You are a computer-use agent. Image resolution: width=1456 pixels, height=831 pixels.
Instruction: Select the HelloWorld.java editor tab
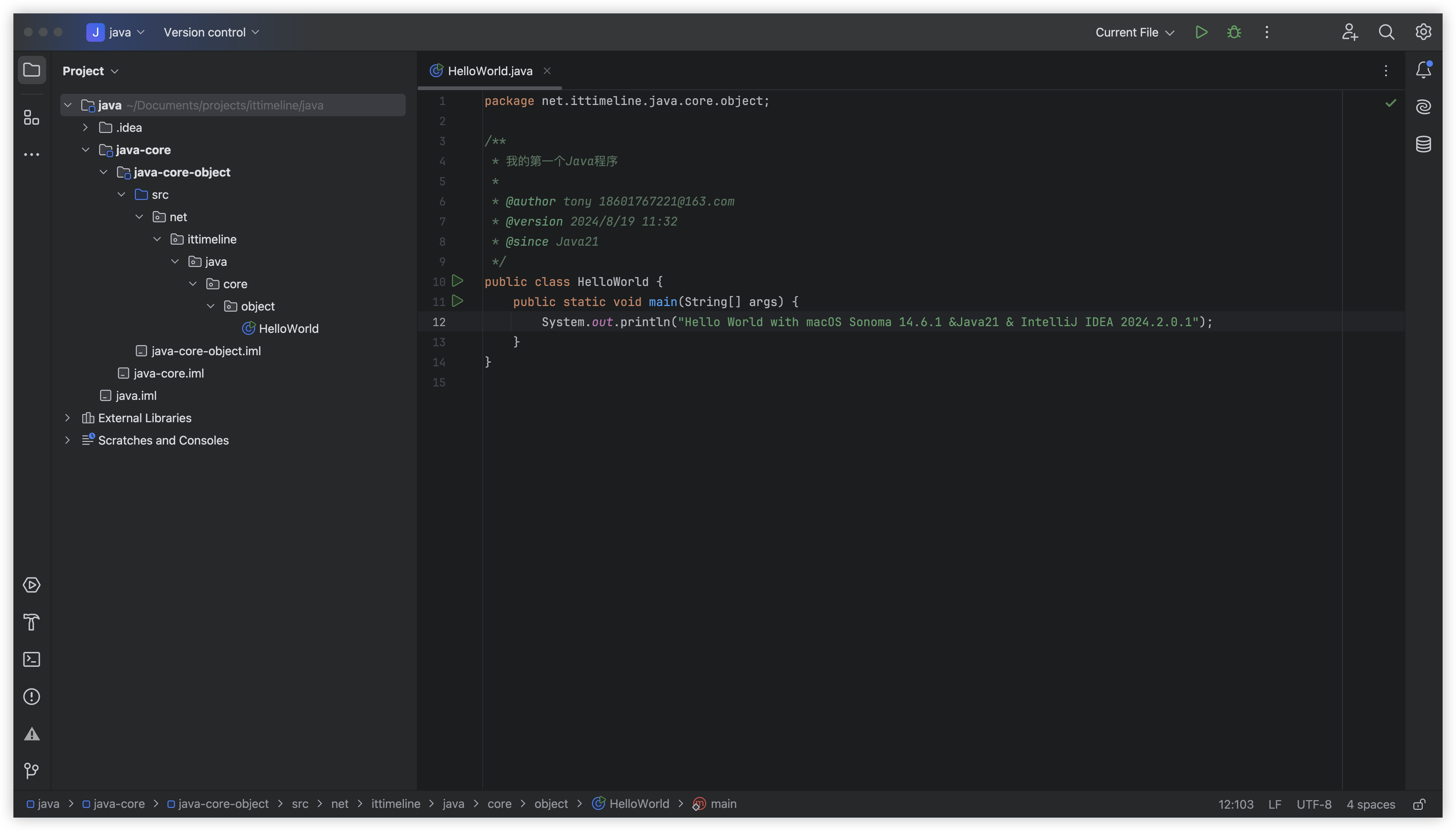coord(489,71)
